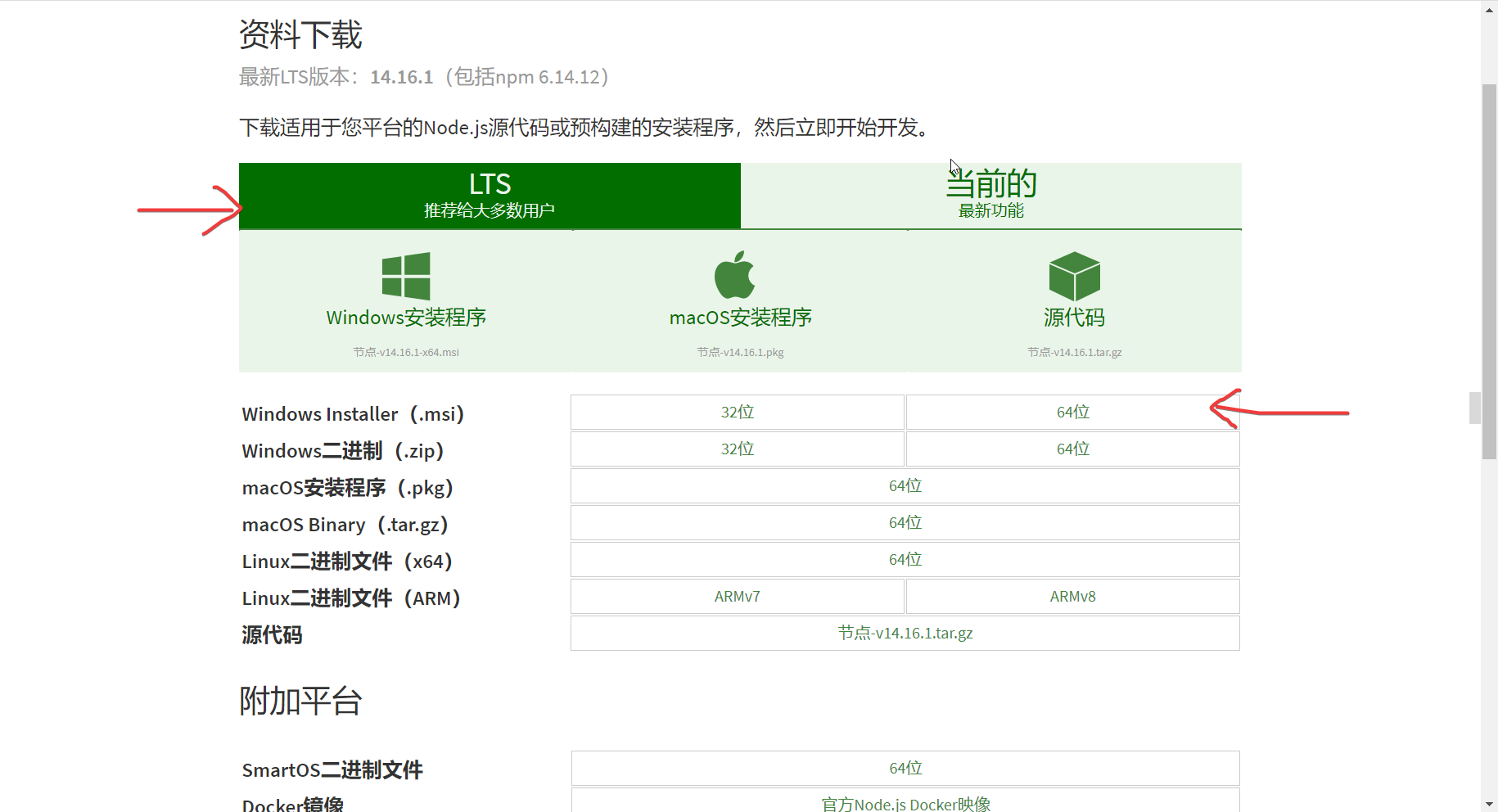
Task: Download 64位 macOS Binary (.tar.gz)
Action: [905, 522]
